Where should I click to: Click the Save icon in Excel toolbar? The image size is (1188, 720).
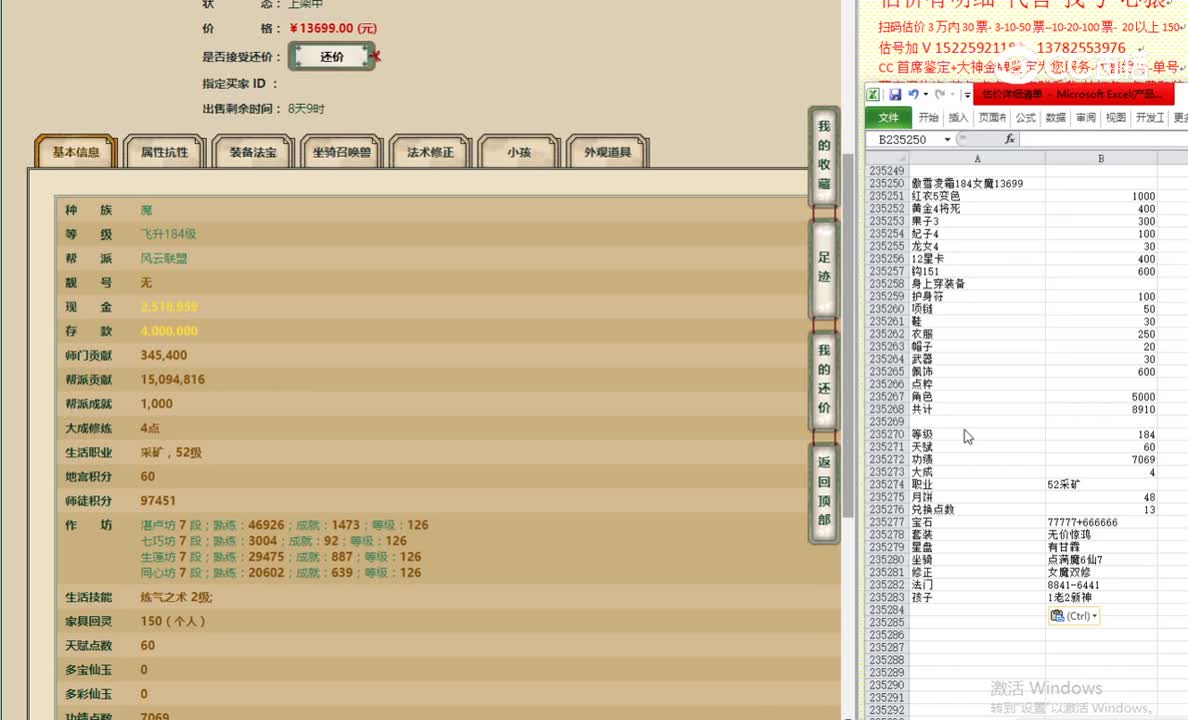[x=895, y=94]
